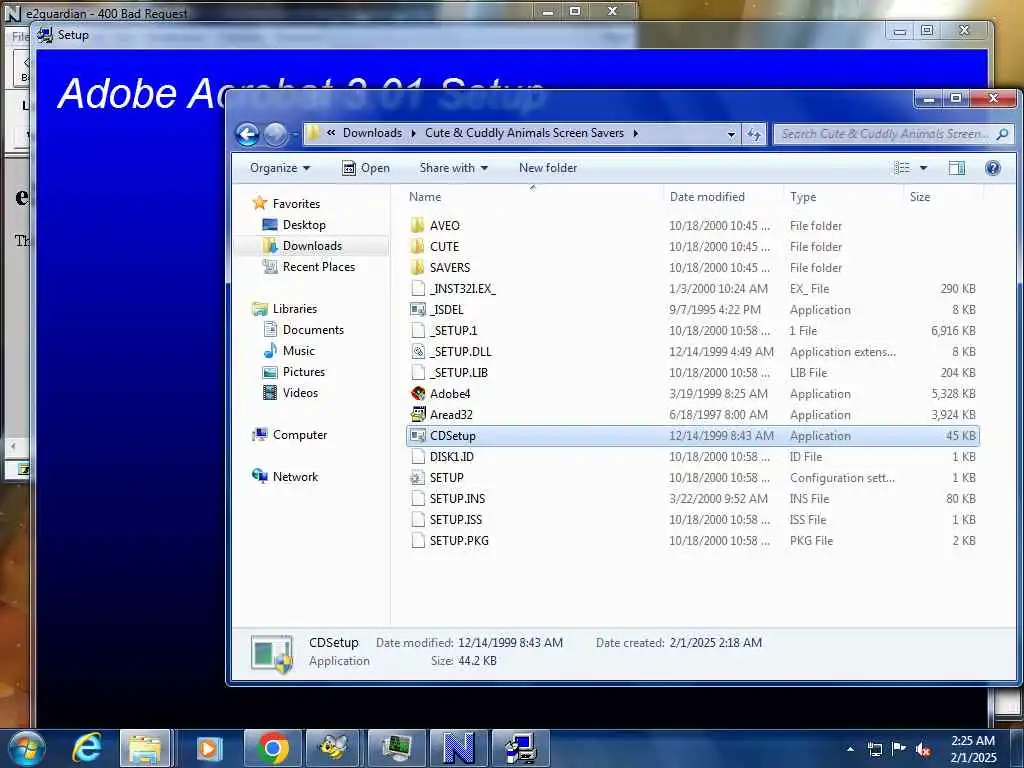
Task: Select the _ISDEL application
Action: (x=447, y=310)
